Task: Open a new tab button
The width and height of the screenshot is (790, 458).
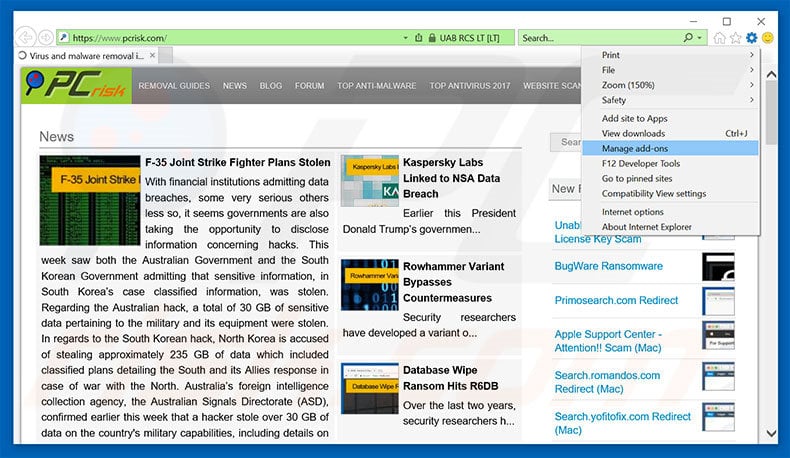Action: [x=165, y=55]
